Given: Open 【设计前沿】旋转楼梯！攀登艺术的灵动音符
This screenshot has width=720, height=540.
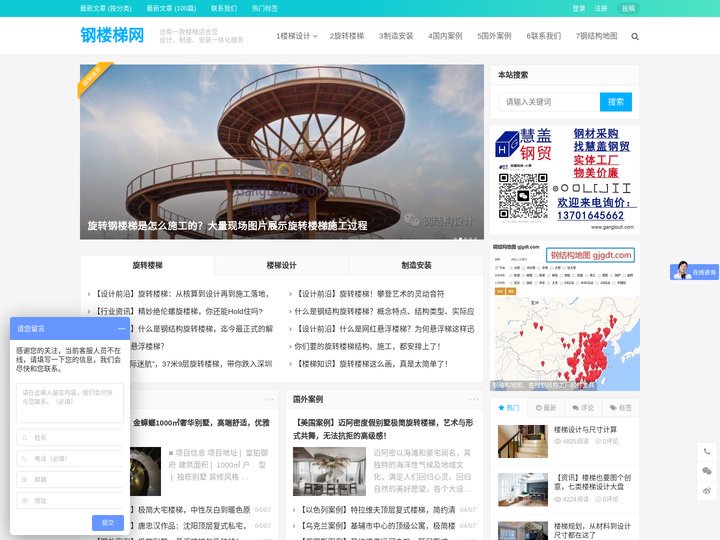Looking at the screenshot, I should 370,294.
